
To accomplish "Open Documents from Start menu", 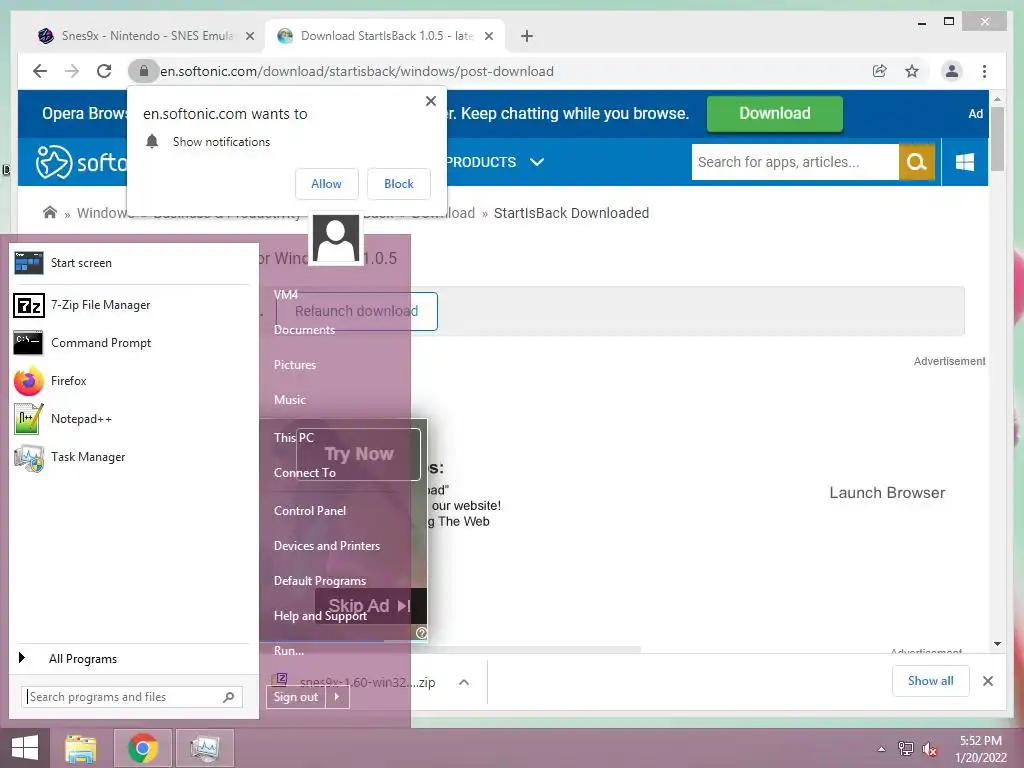I will pos(304,330).
